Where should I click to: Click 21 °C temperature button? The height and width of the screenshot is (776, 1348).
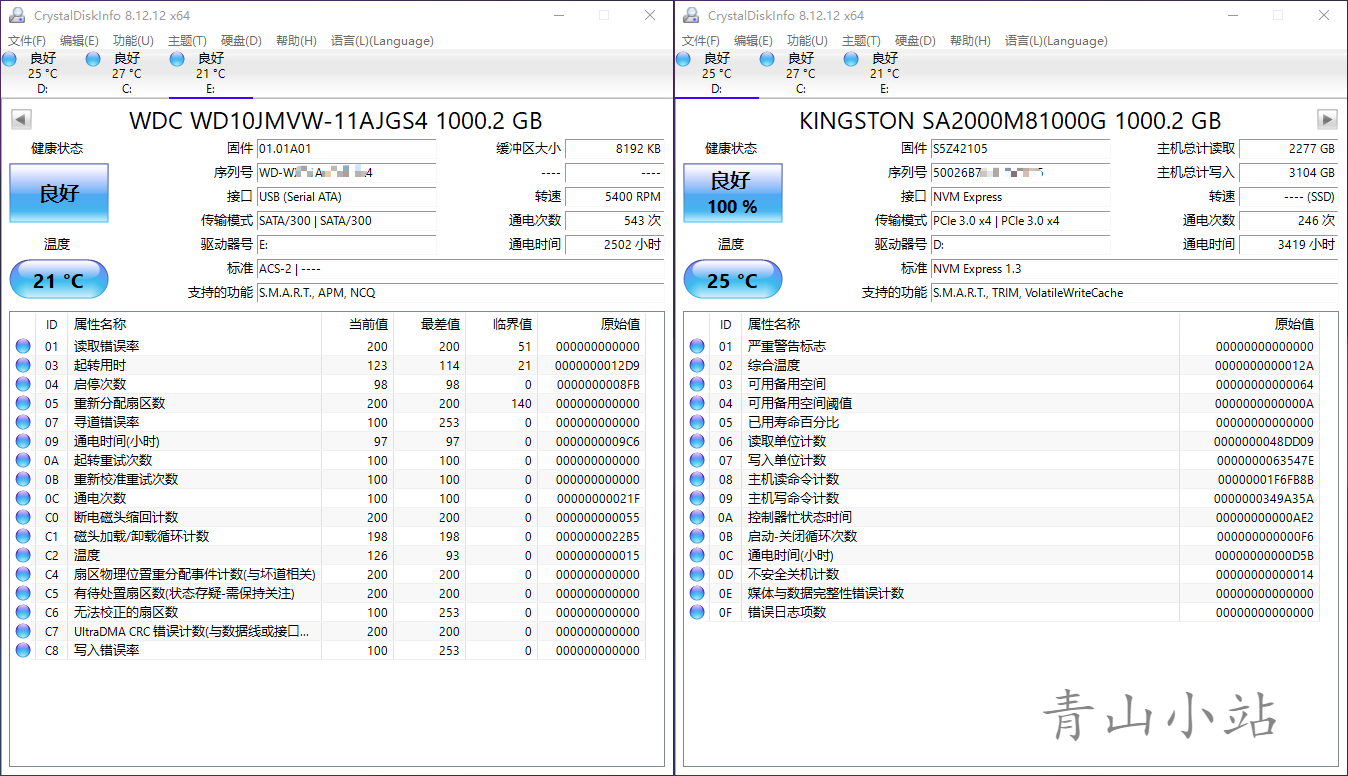(59, 280)
